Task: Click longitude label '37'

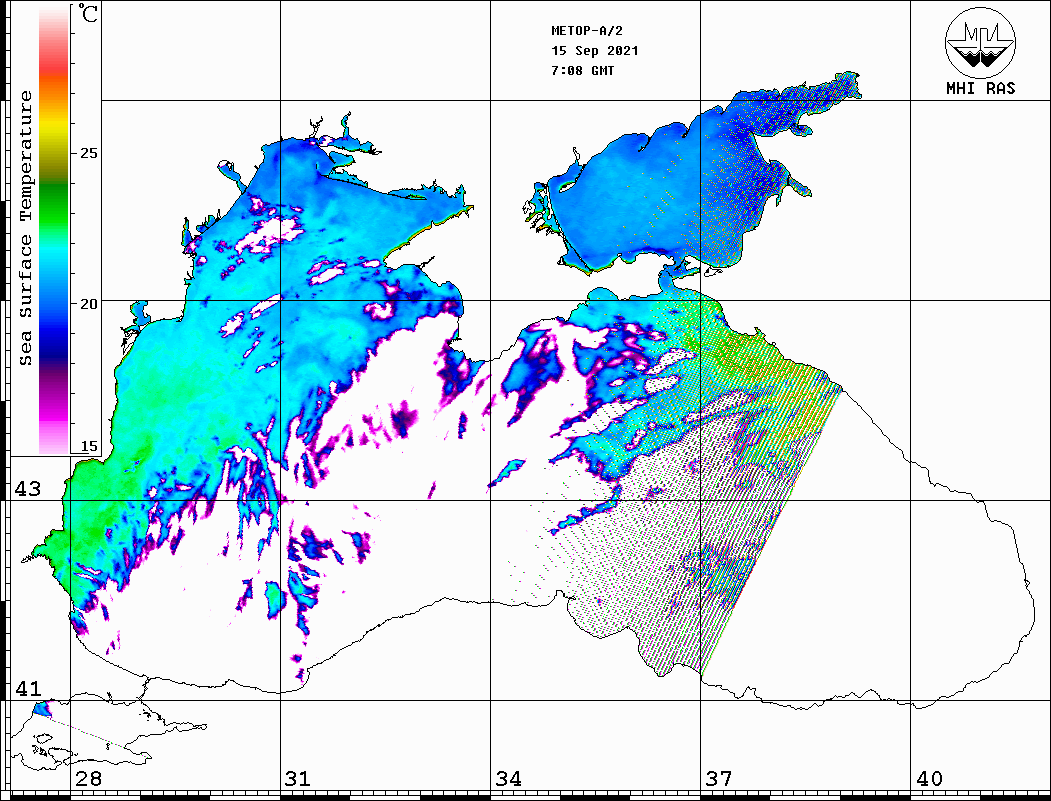Action: coord(719,779)
